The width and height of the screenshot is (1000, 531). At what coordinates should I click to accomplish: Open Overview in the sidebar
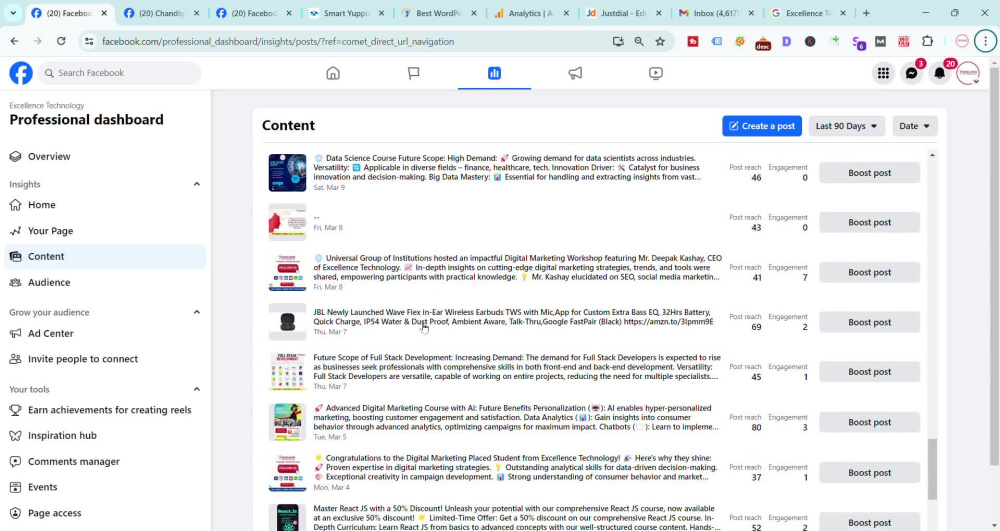coord(105,156)
